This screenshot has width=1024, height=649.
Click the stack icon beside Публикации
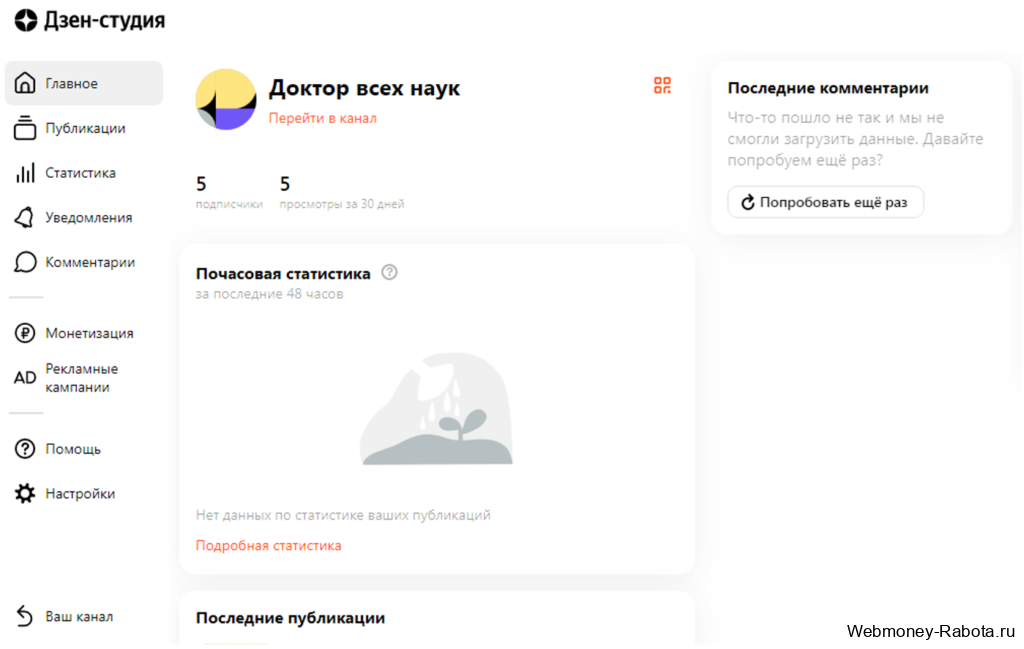pyautogui.click(x=25, y=127)
